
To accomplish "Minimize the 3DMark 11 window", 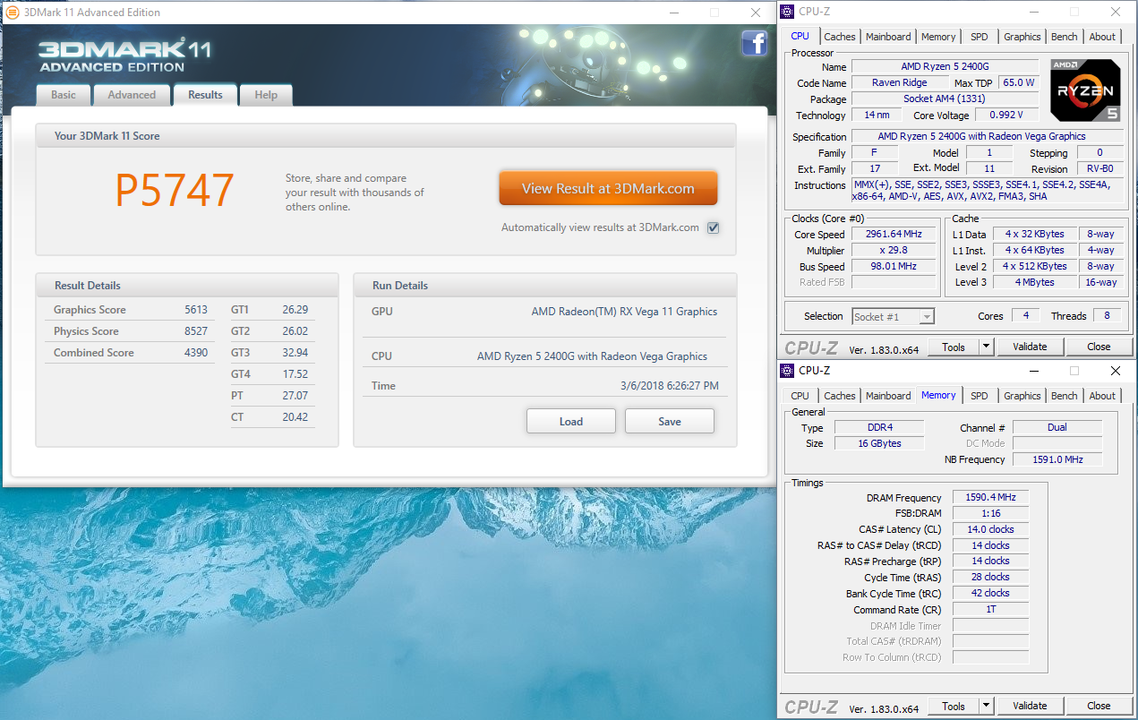I will (x=674, y=12).
